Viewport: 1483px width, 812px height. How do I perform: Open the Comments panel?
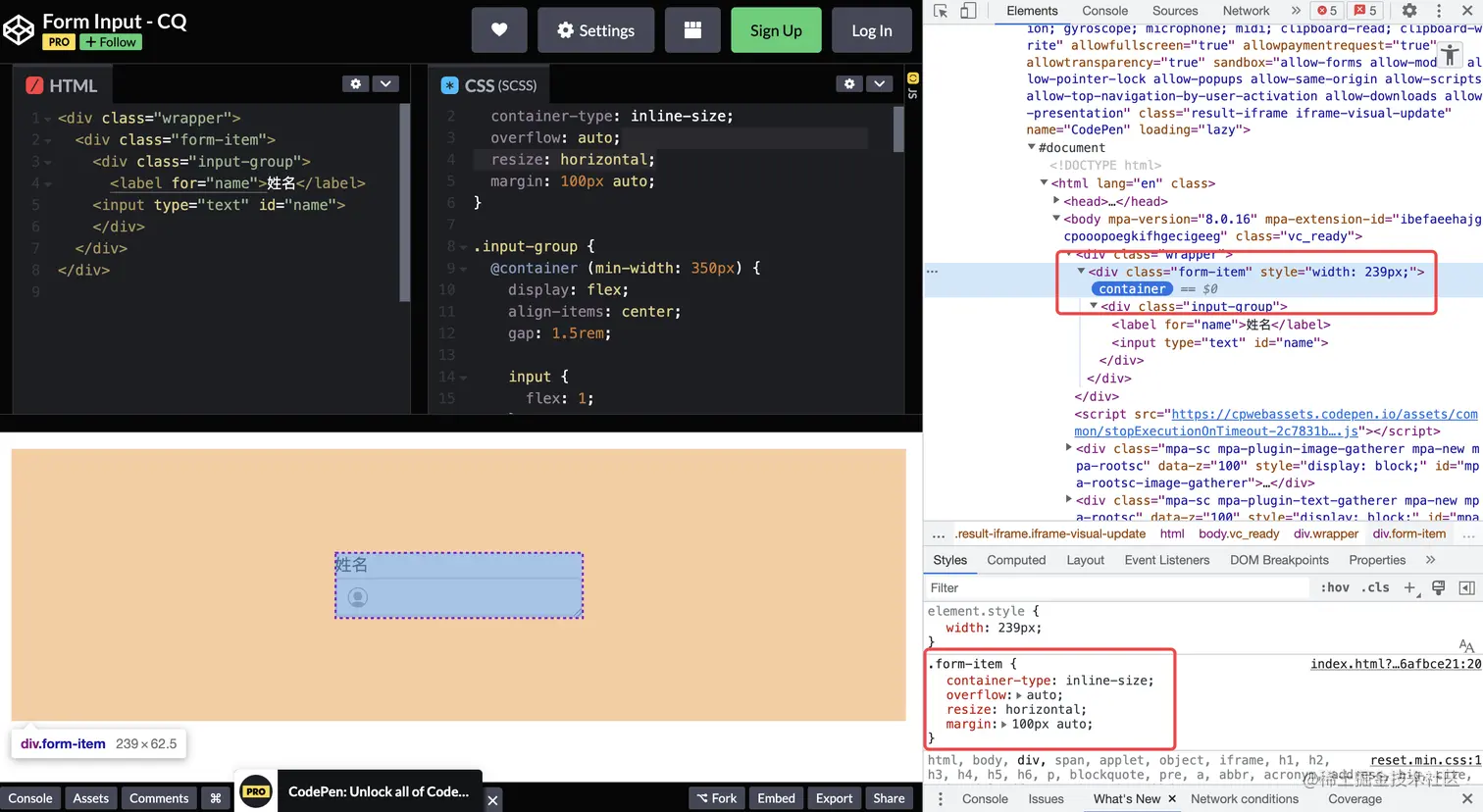[159, 798]
